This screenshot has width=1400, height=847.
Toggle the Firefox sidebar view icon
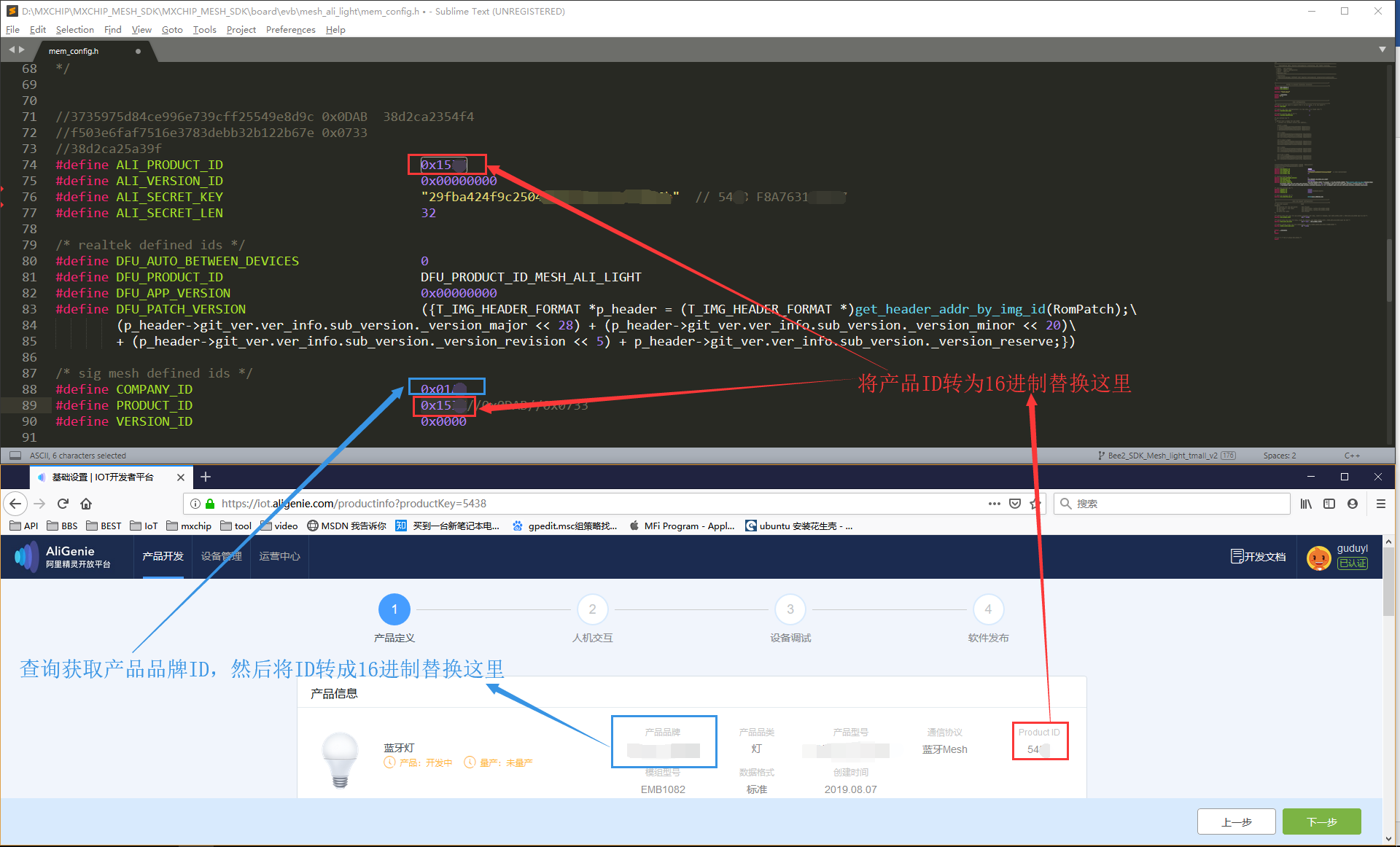coord(1329,504)
